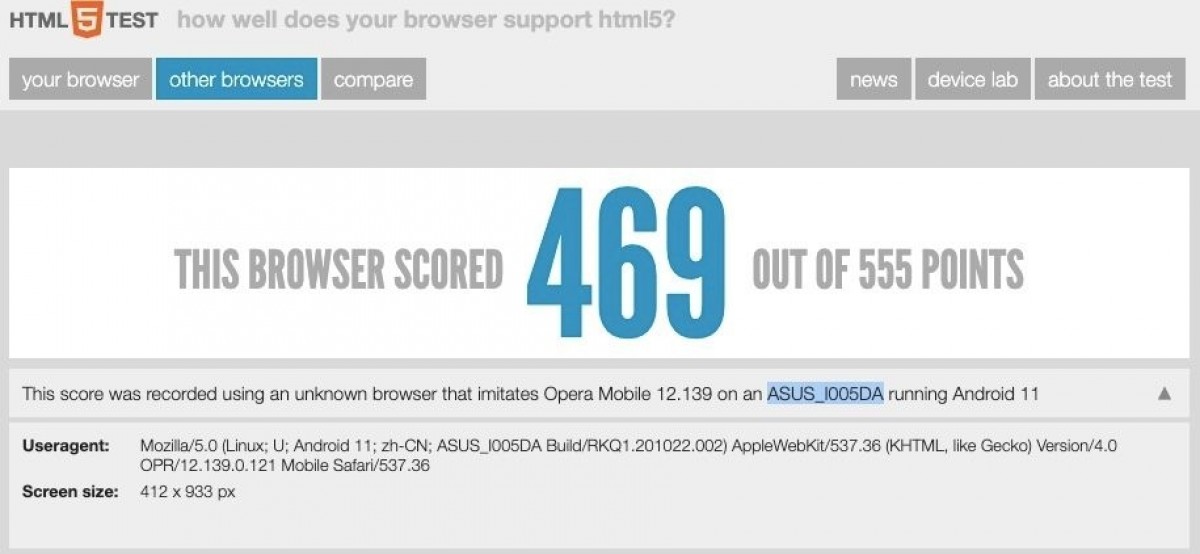
Task: Click the HTML5 shield logo icon
Action: [85, 19]
